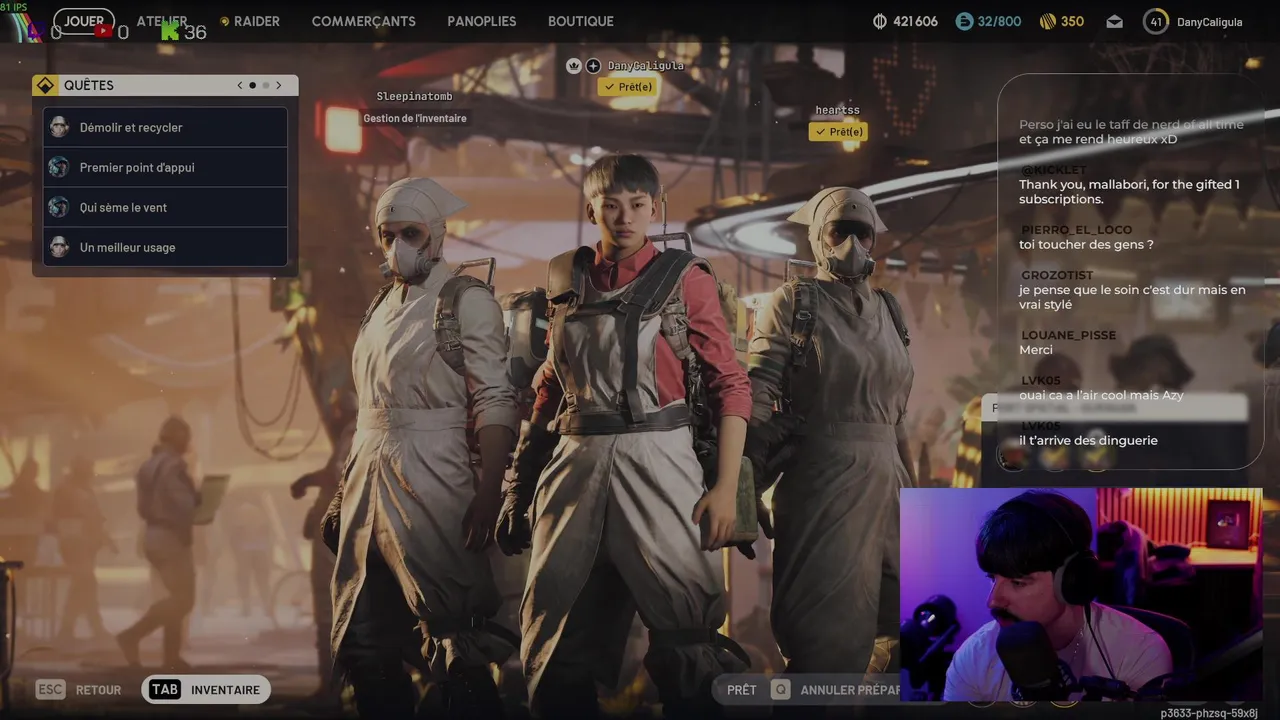
Task: Open quest Qui sème le vent
Action: (x=165, y=207)
